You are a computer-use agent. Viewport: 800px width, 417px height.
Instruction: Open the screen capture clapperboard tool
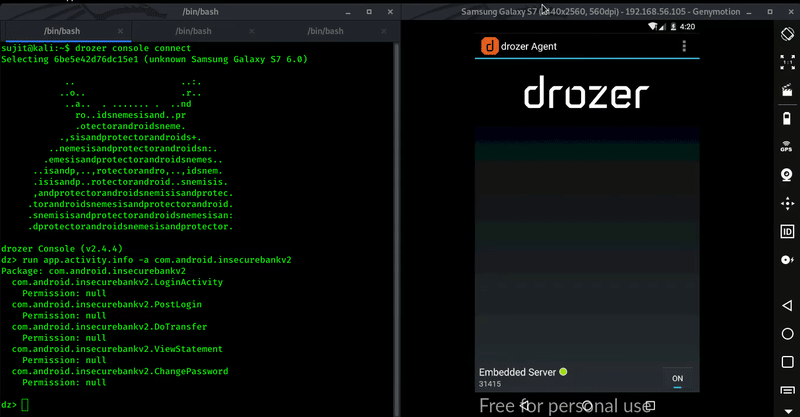(786, 90)
